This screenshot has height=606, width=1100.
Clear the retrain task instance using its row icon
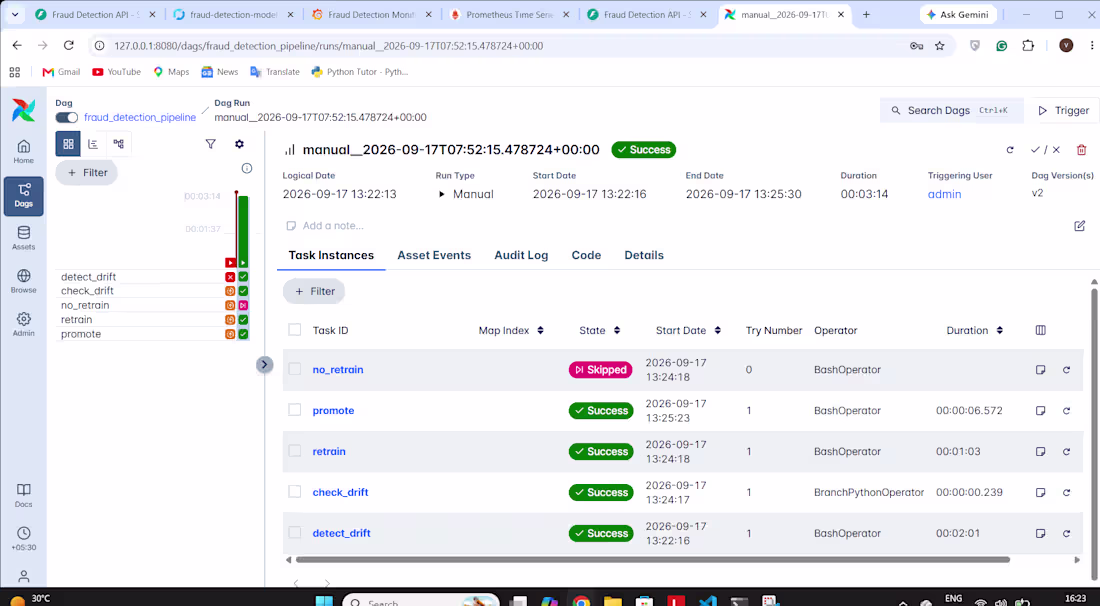(x=1066, y=452)
